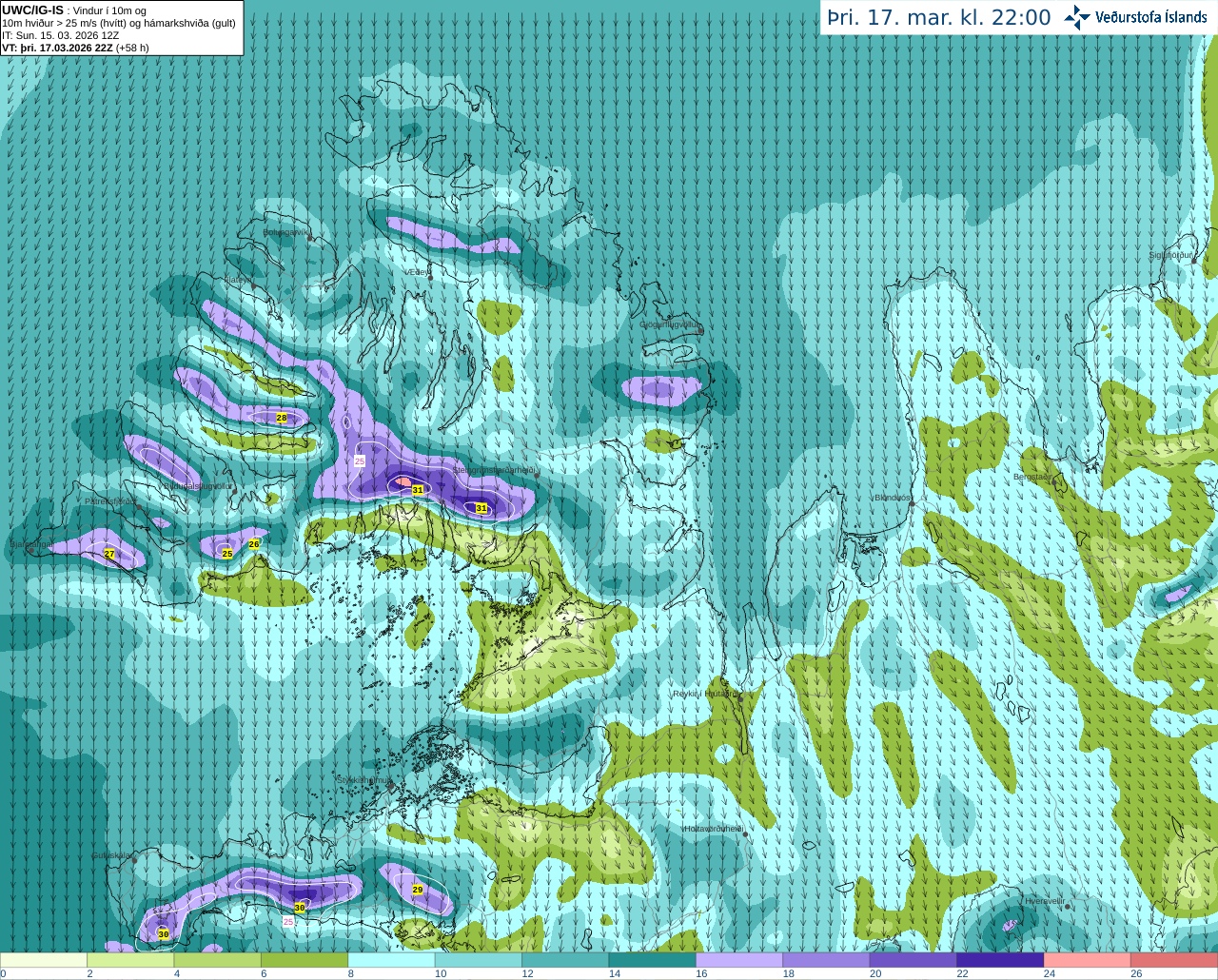
Task: Click the purple 18–20 m/s legend swatch
Action: point(826,960)
